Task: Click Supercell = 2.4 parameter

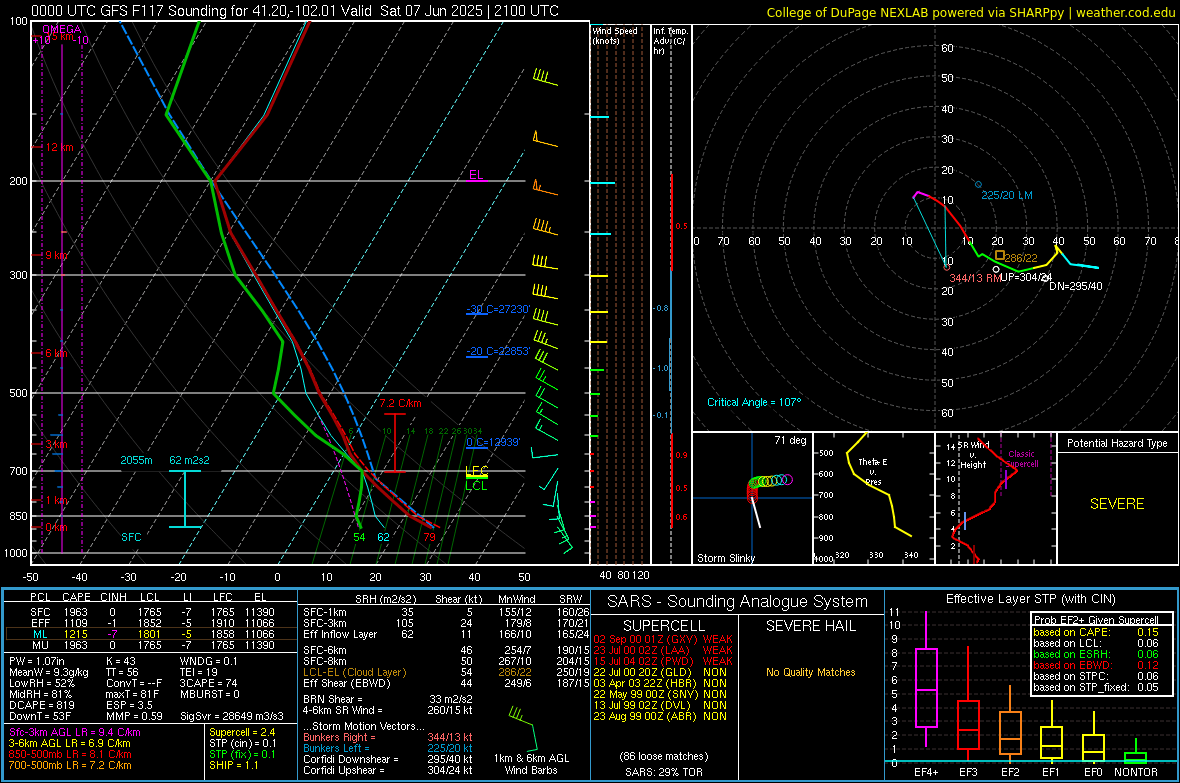Action: click(x=242, y=732)
